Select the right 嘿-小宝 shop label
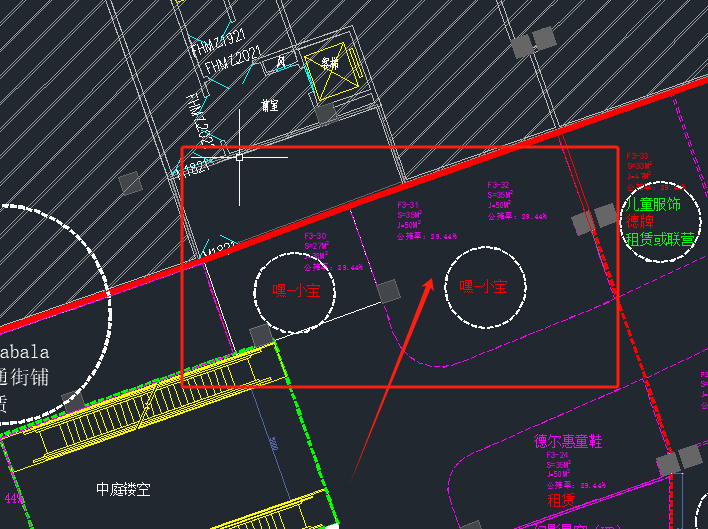This screenshot has width=708, height=529. (x=483, y=287)
